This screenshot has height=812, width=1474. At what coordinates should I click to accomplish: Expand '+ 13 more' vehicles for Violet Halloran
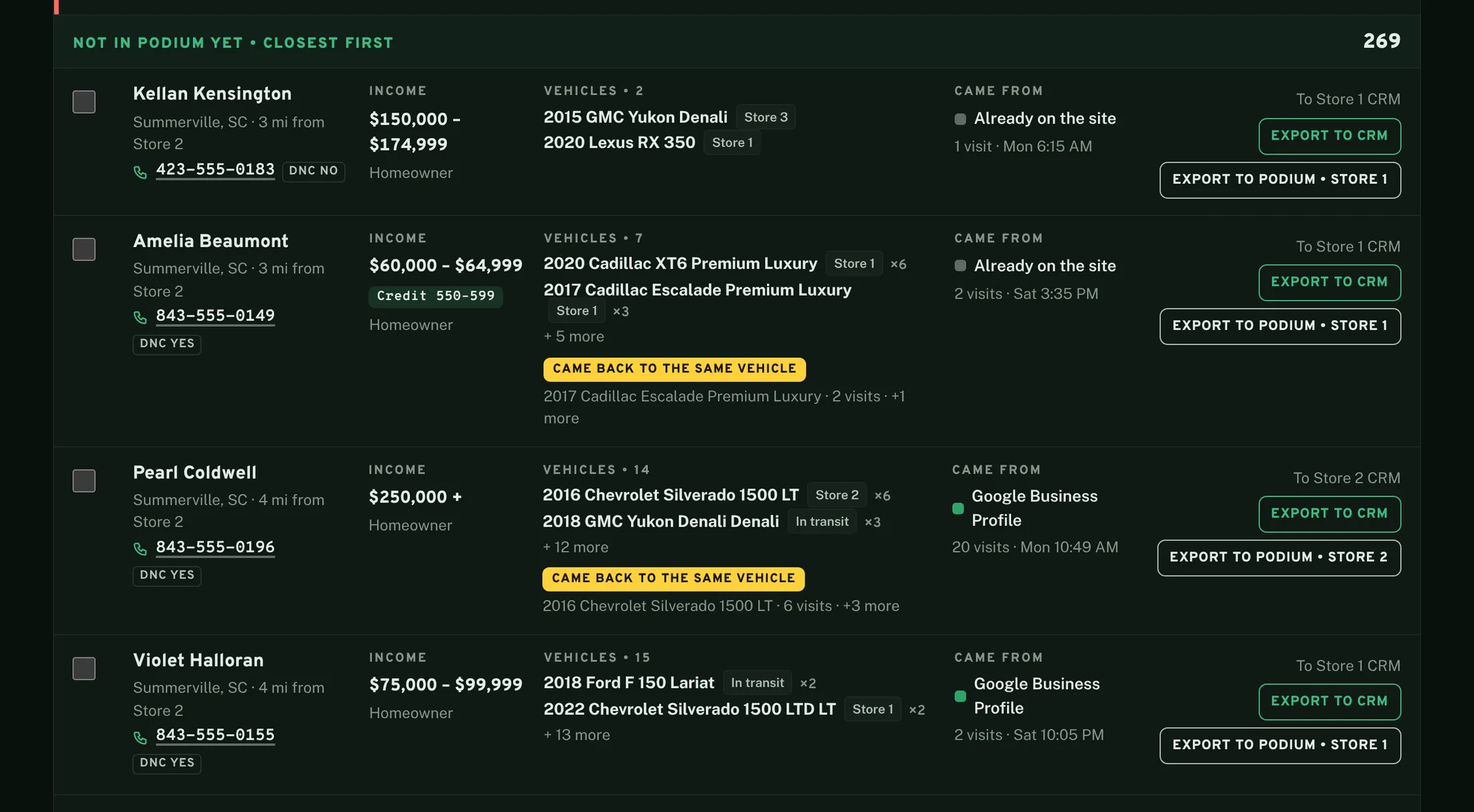click(577, 735)
